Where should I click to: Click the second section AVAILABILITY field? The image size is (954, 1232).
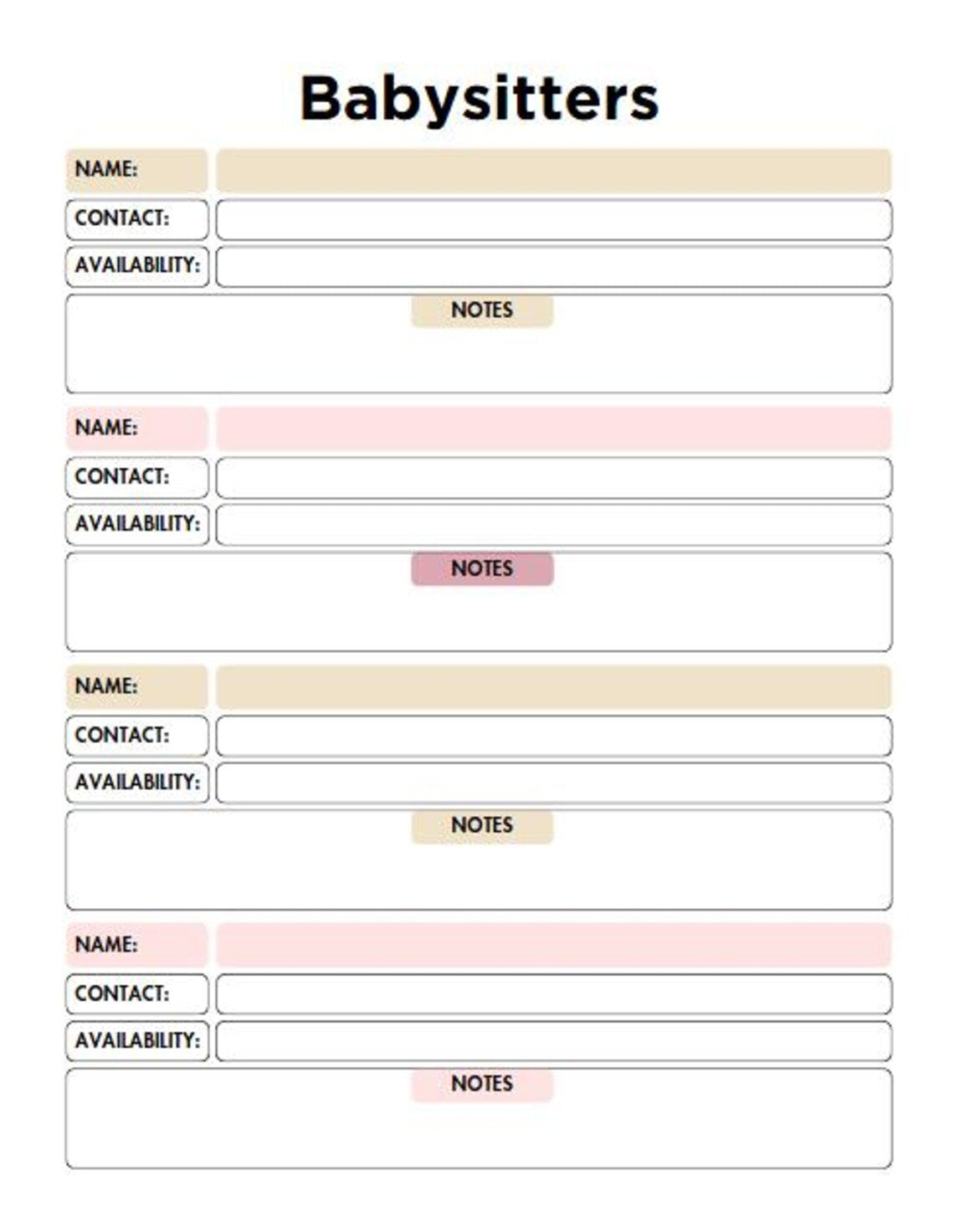click(554, 526)
